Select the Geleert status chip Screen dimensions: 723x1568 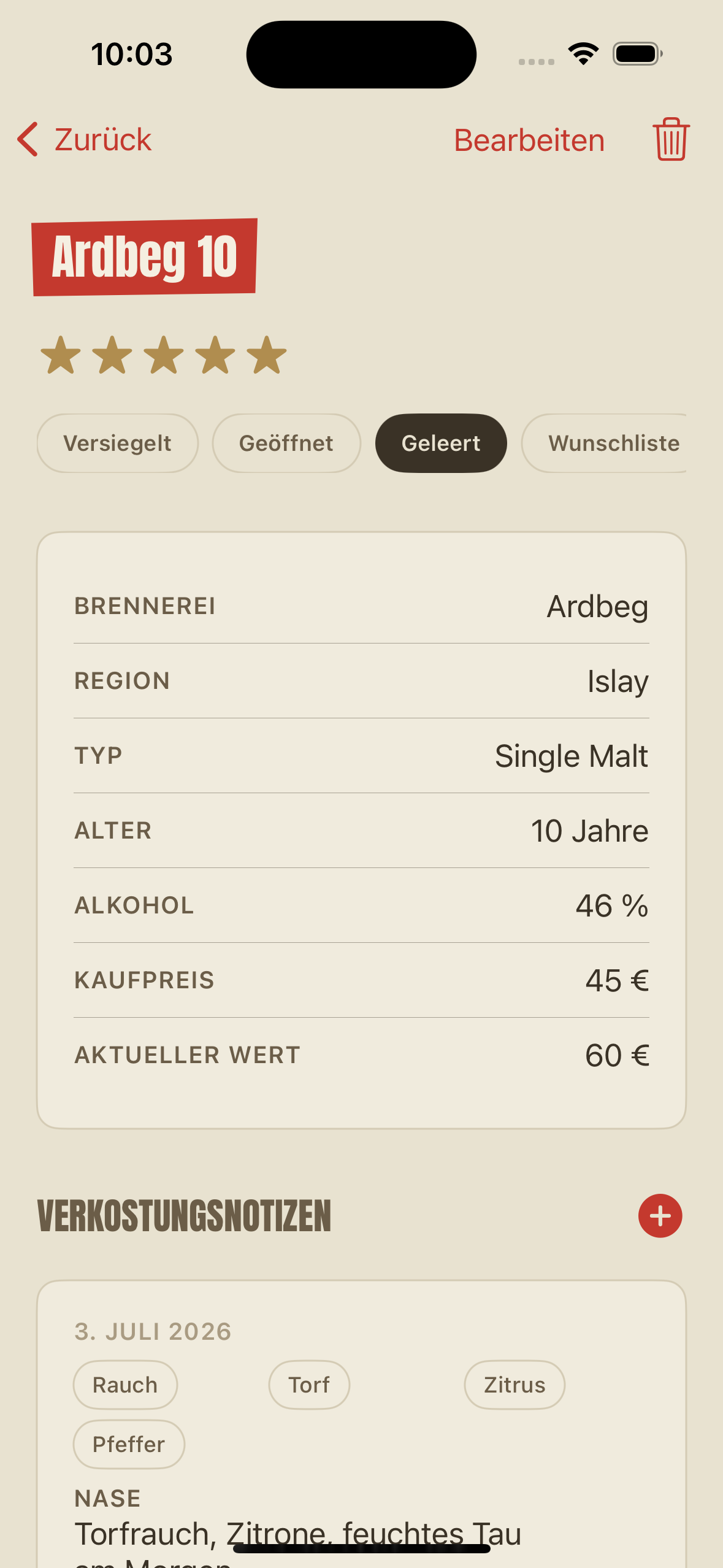pyautogui.click(x=441, y=443)
